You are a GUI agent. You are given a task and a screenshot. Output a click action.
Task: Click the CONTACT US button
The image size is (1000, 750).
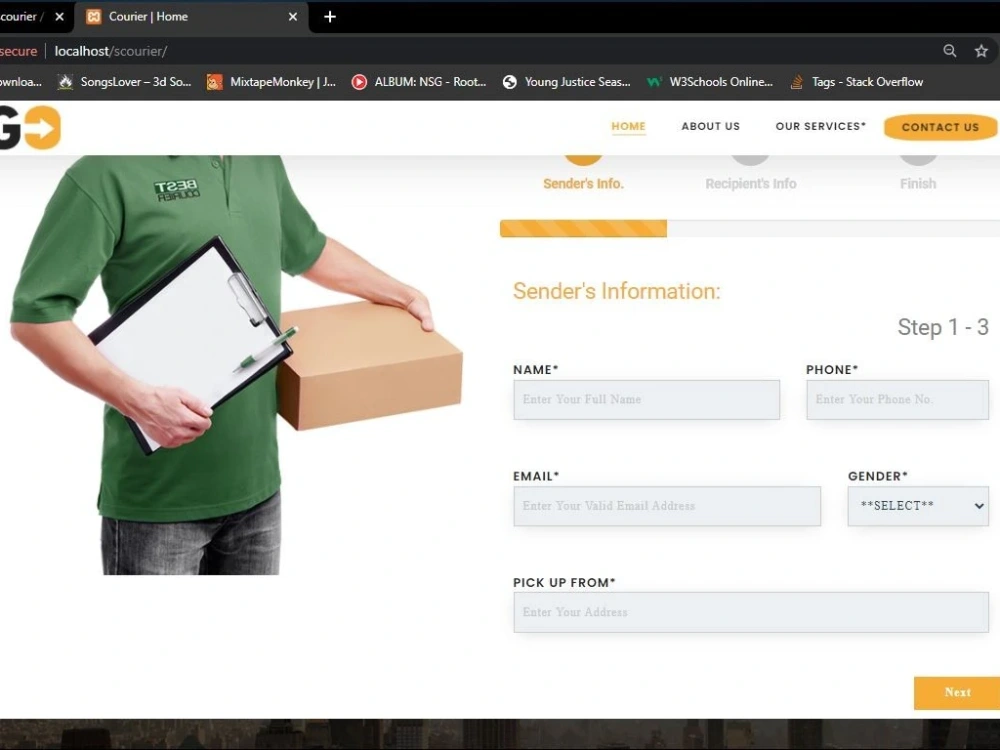(940, 128)
